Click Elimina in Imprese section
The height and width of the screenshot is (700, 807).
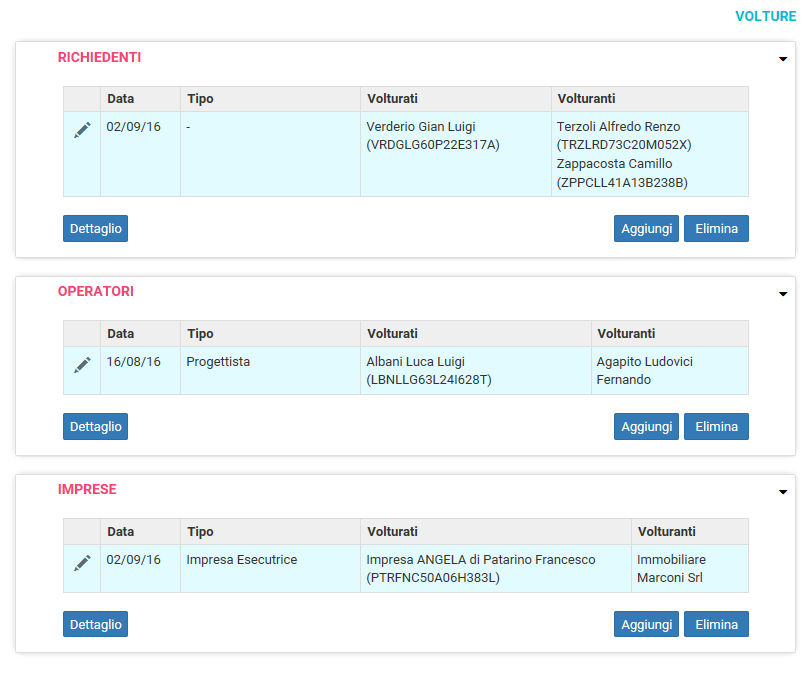(716, 624)
